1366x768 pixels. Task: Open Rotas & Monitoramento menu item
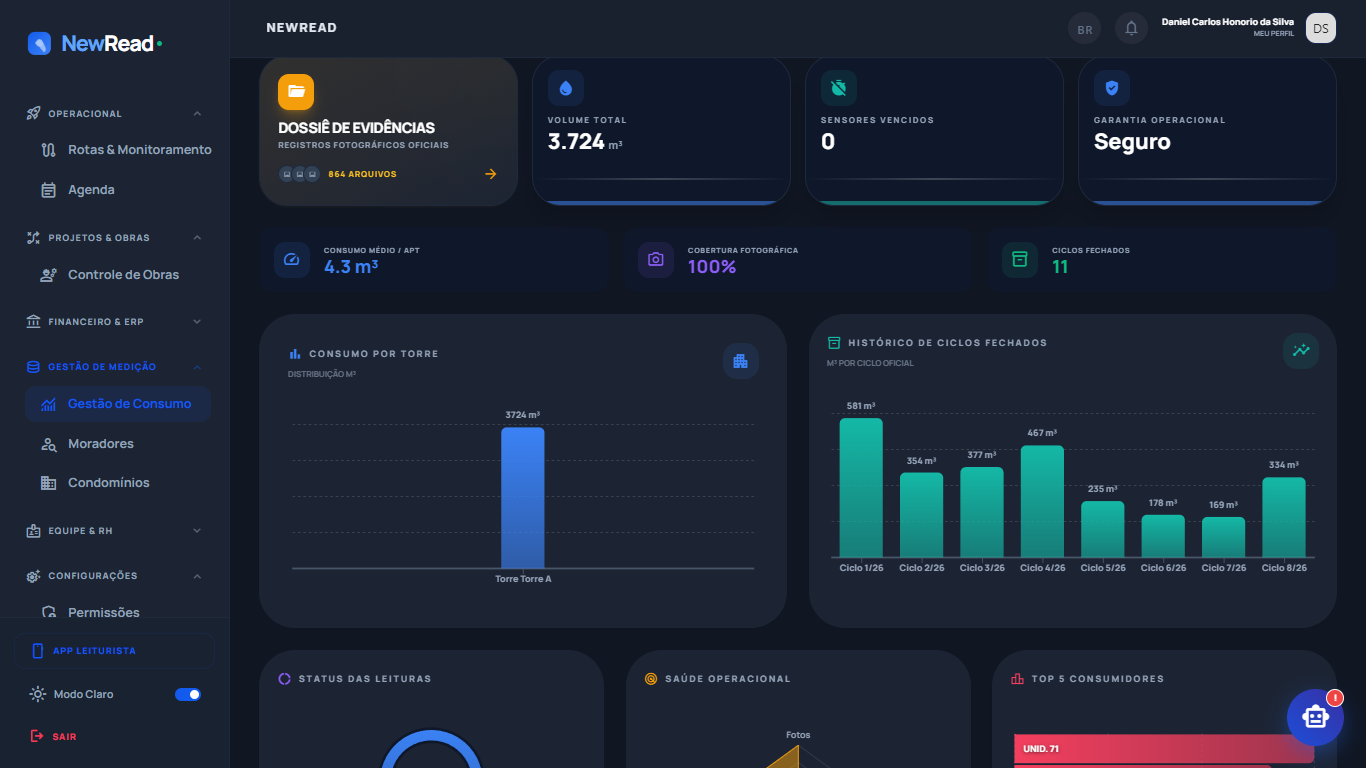[118, 150]
